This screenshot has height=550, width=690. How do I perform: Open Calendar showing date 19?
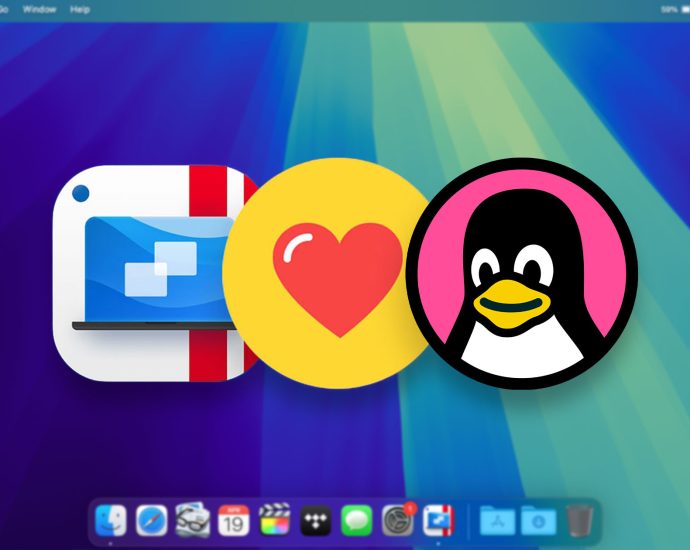(x=233, y=520)
